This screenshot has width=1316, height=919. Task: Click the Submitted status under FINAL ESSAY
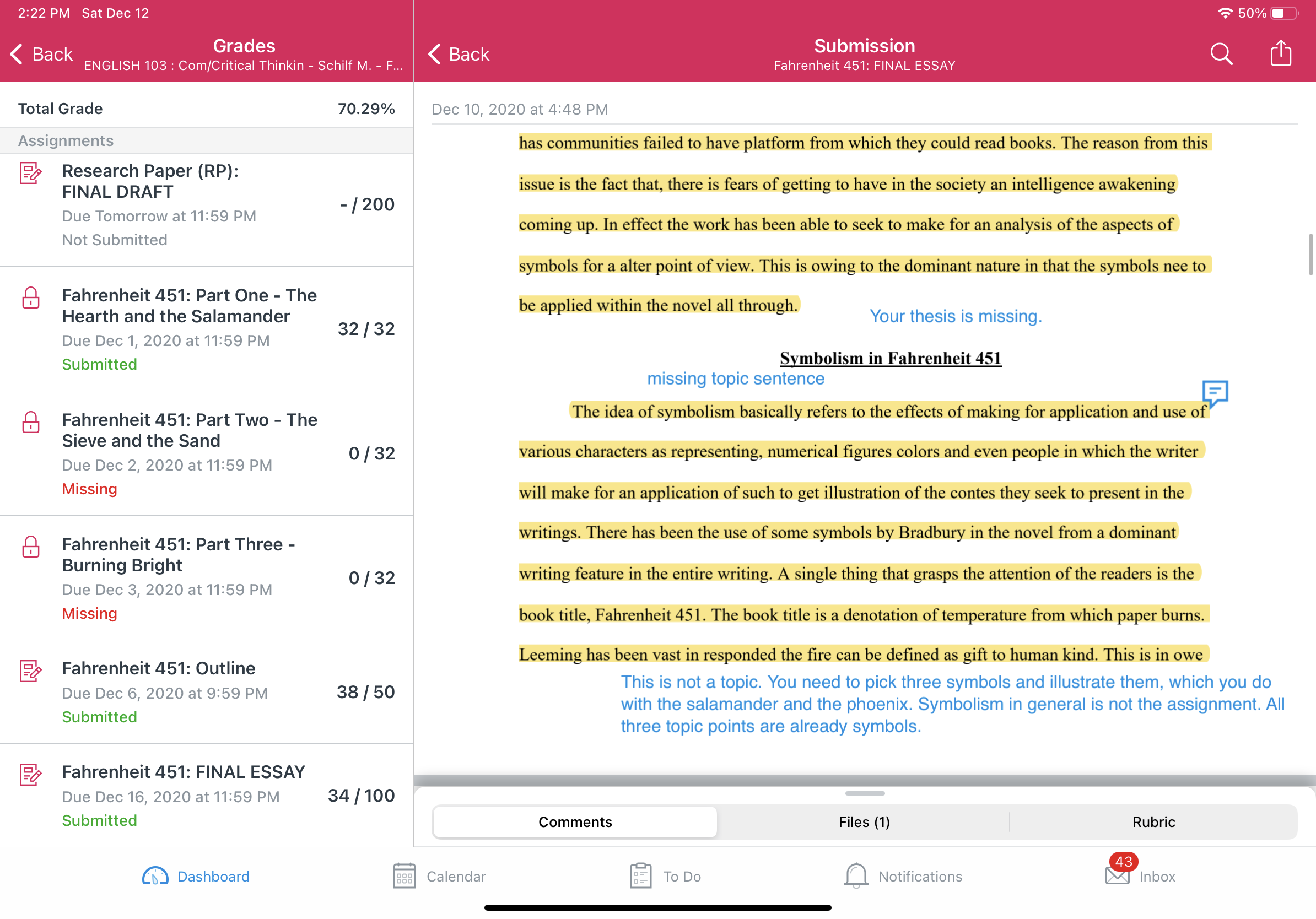point(99,820)
